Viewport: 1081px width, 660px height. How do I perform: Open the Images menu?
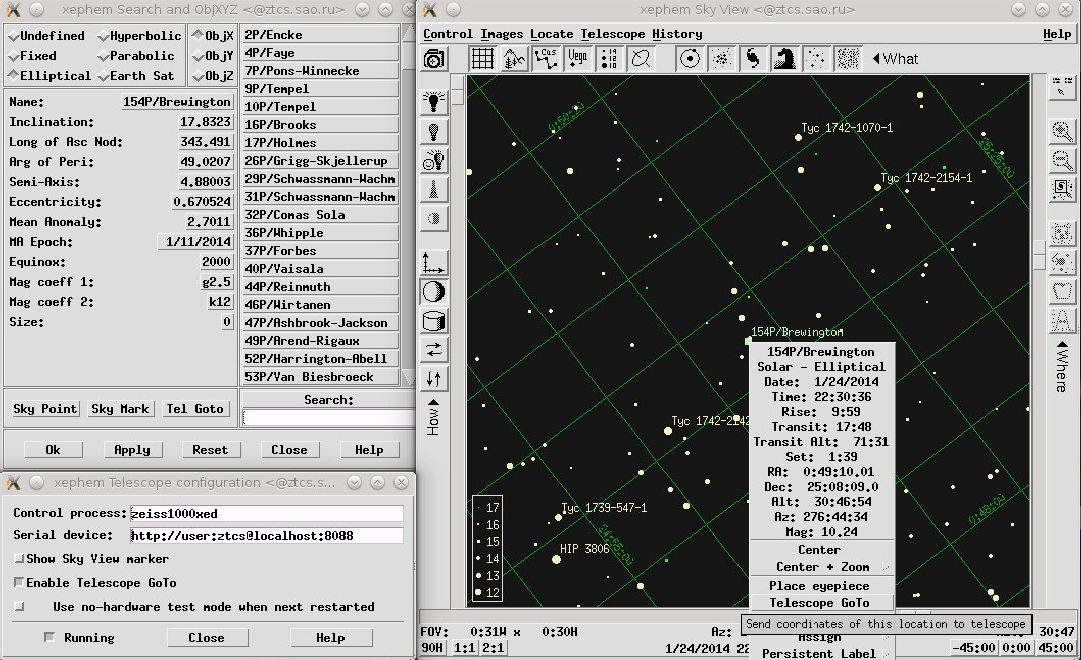tap(501, 34)
